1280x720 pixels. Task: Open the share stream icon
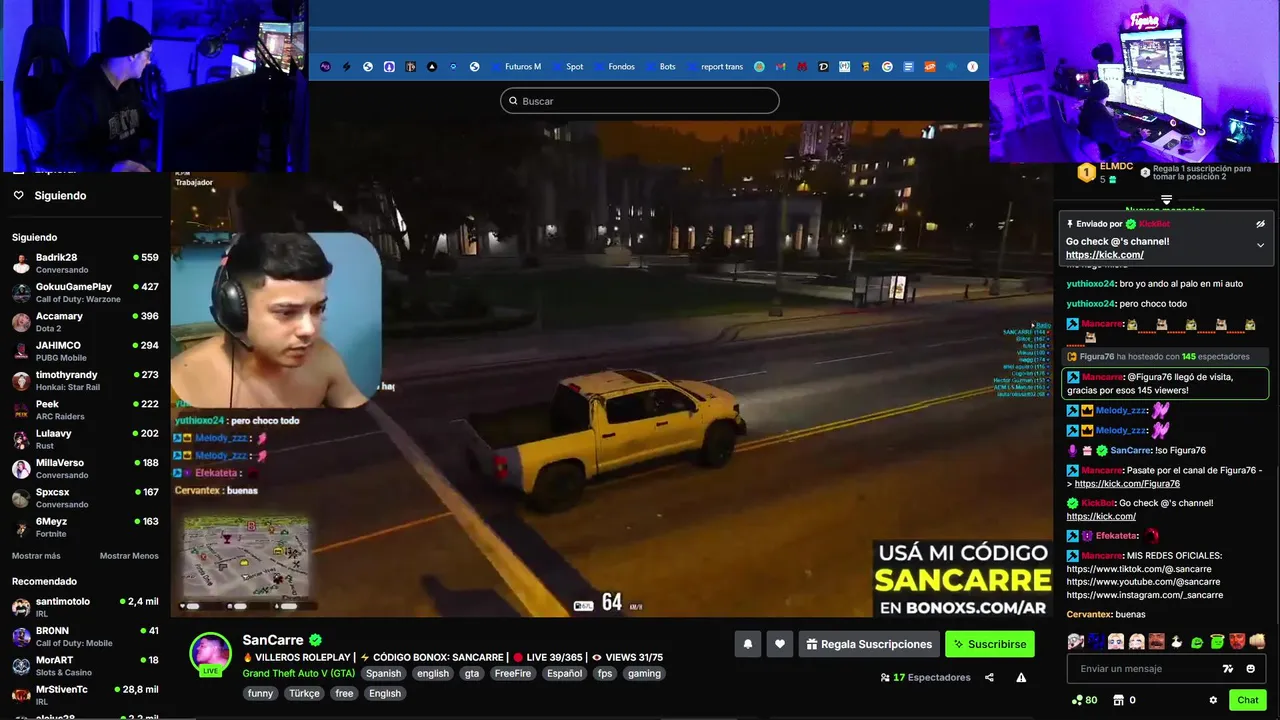(989, 677)
